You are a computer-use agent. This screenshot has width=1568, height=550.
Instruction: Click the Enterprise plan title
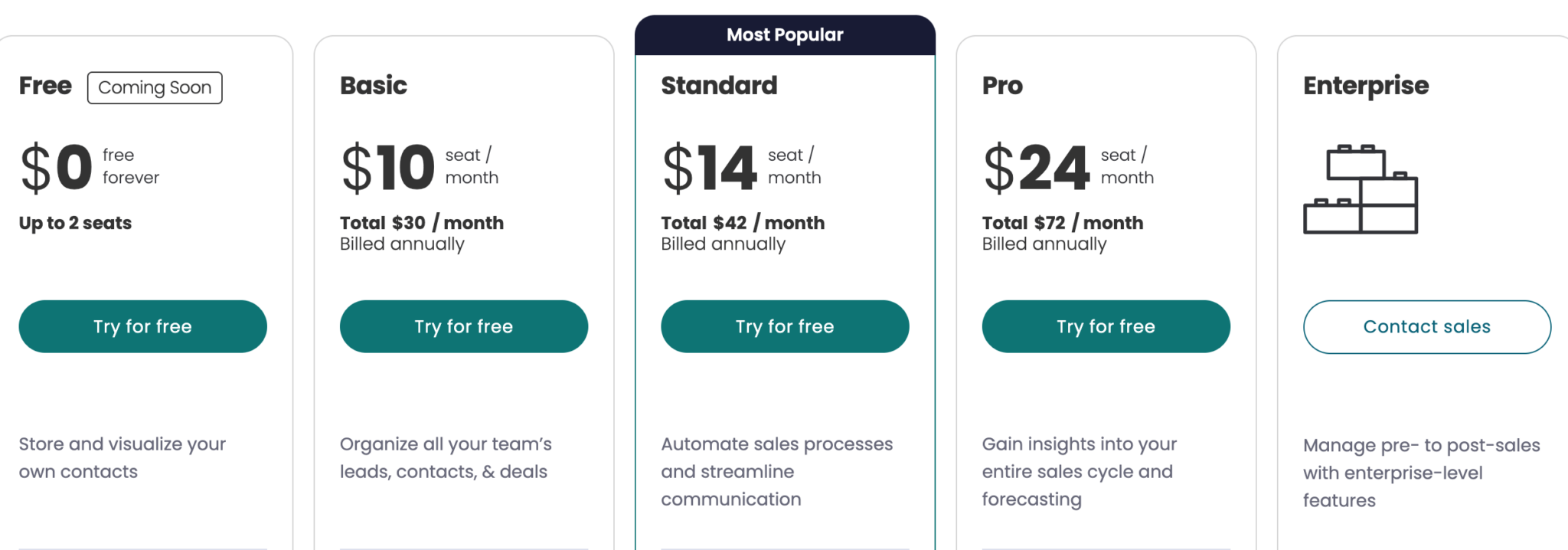pyautogui.click(x=1365, y=86)
